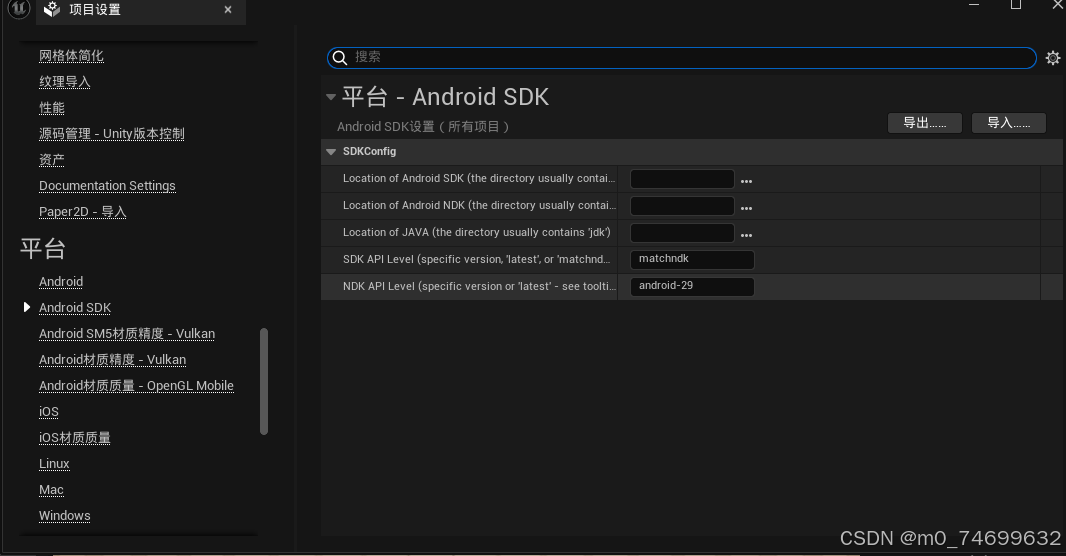
Task: Select Android SDK in platform list
Action: (75, 308)
